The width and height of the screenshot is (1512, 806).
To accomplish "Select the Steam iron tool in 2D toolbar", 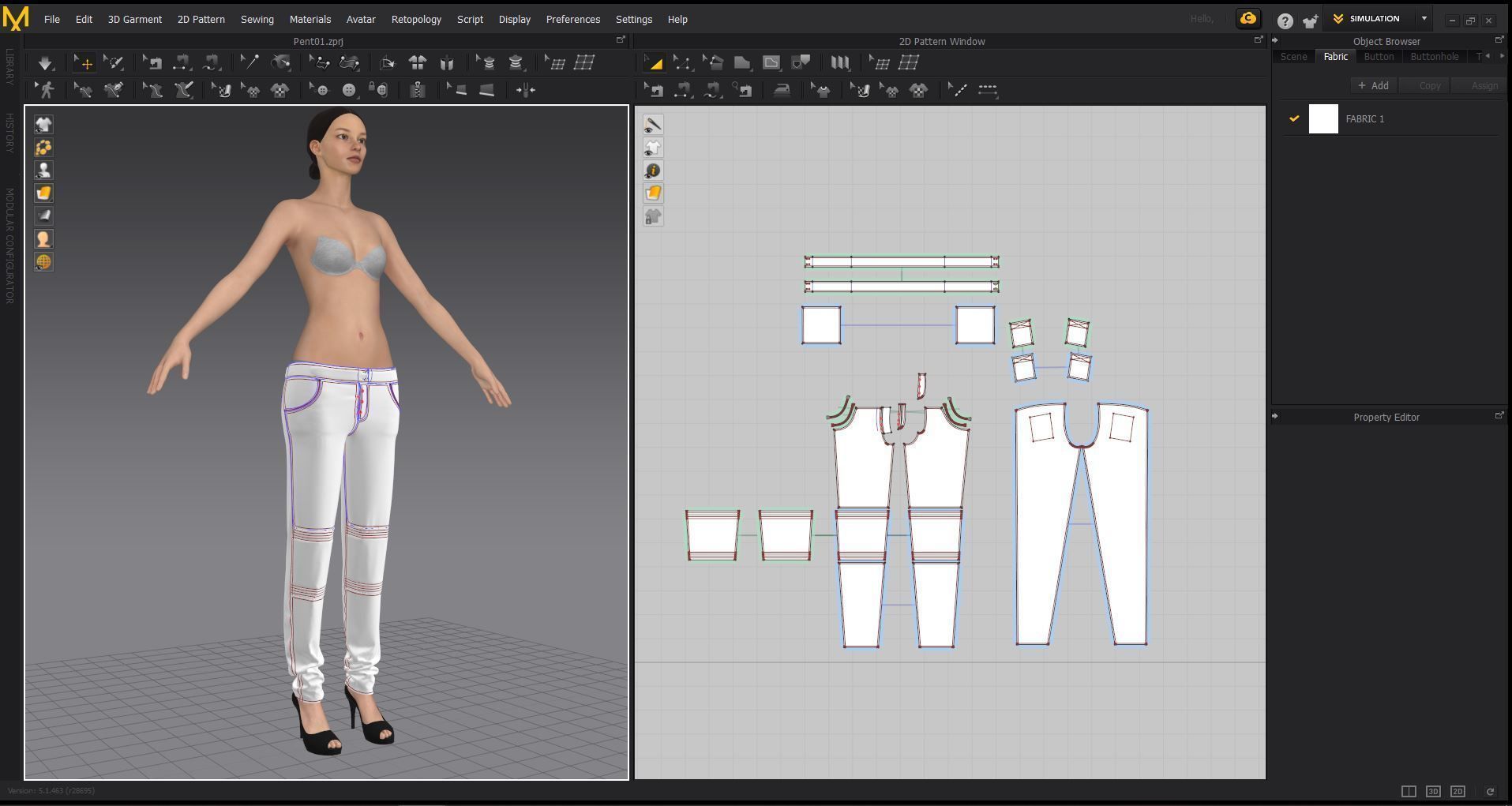I will 782,91.
